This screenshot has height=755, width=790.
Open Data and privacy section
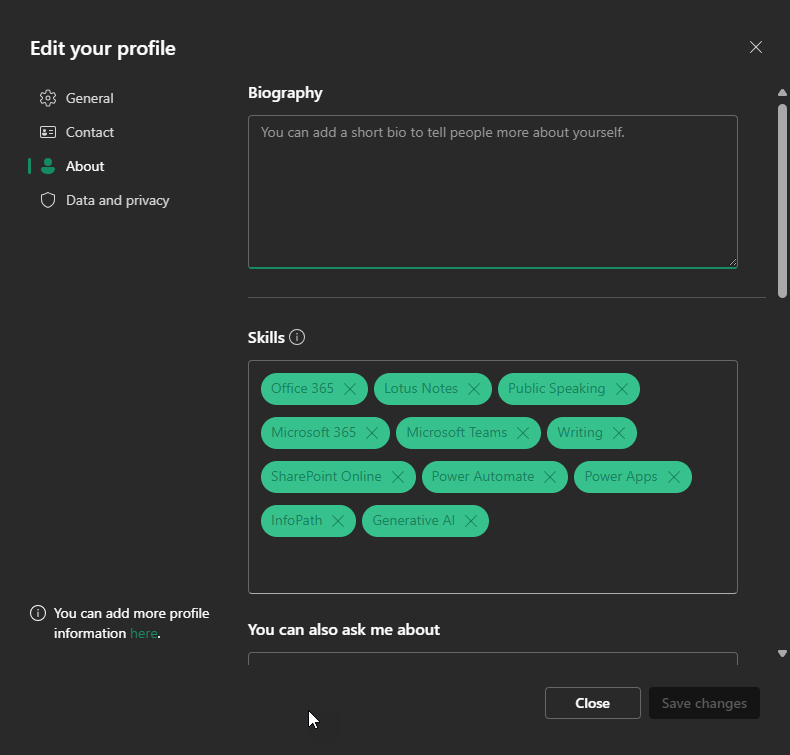pyautogui.click(x=117, y=200)
